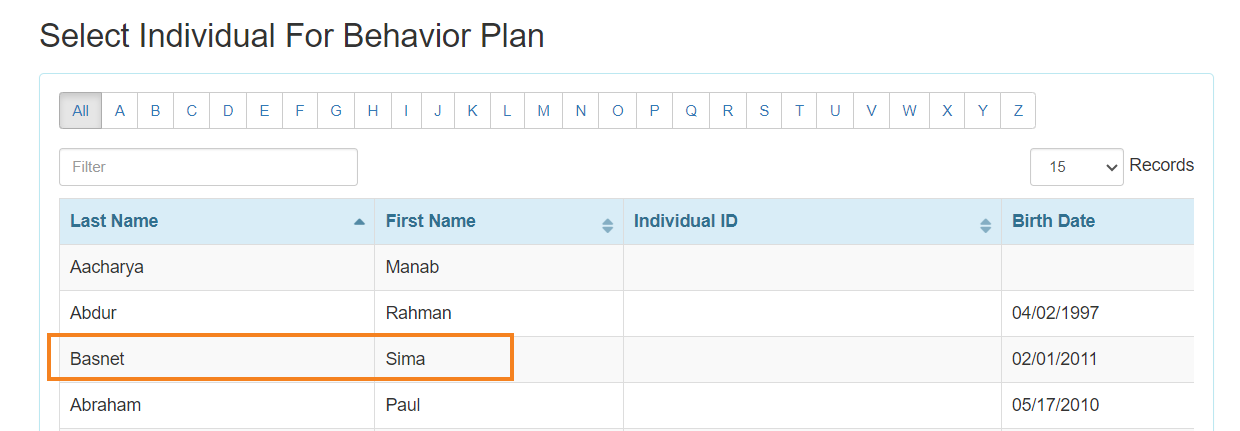Show individuals starting with M
Screen dimensions: 1240x431
pyautogui.click(x=543, y=111)
